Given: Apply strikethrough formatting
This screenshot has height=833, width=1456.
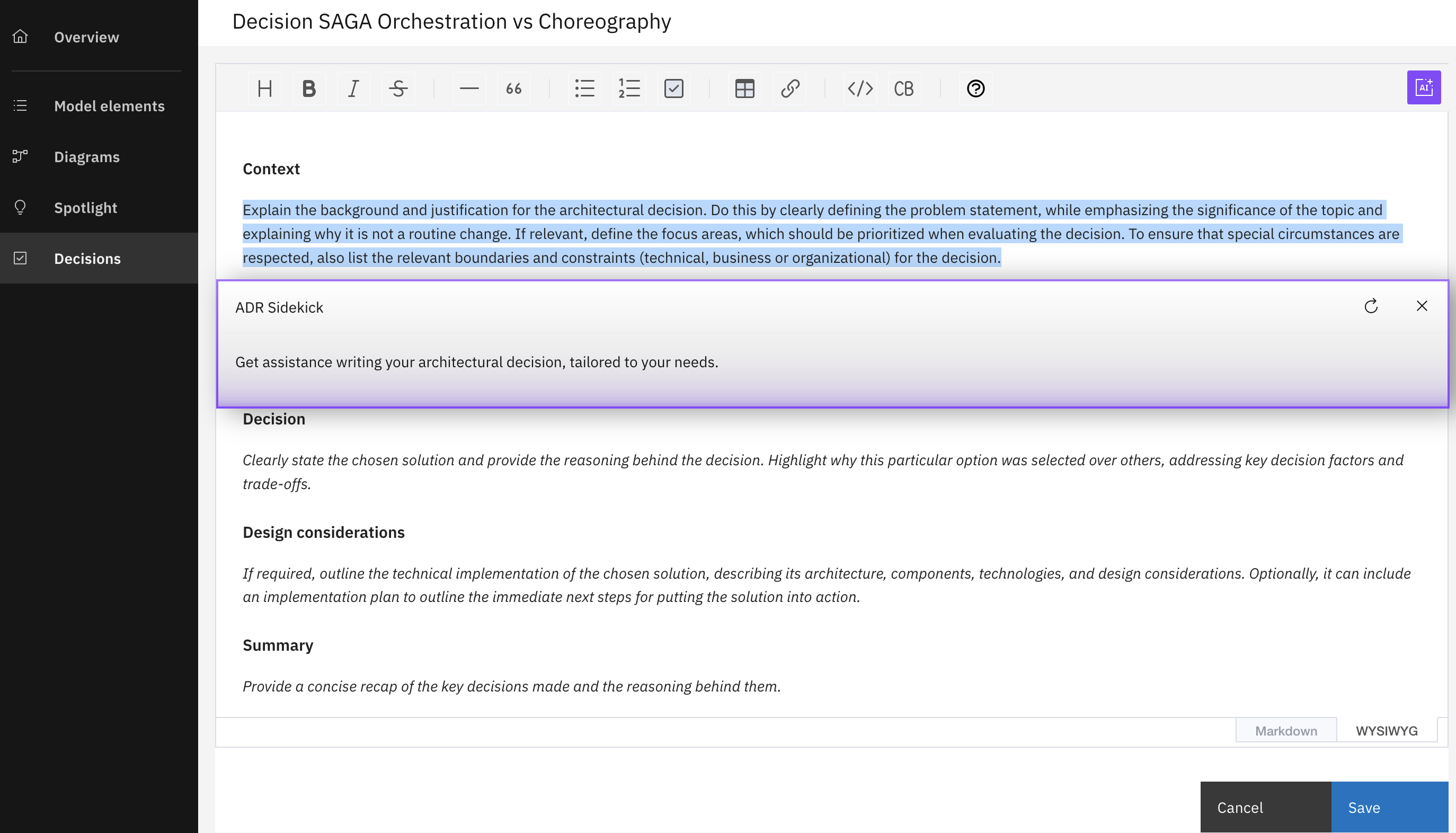Looking at the screenshot, I should [x=398, y=88].
